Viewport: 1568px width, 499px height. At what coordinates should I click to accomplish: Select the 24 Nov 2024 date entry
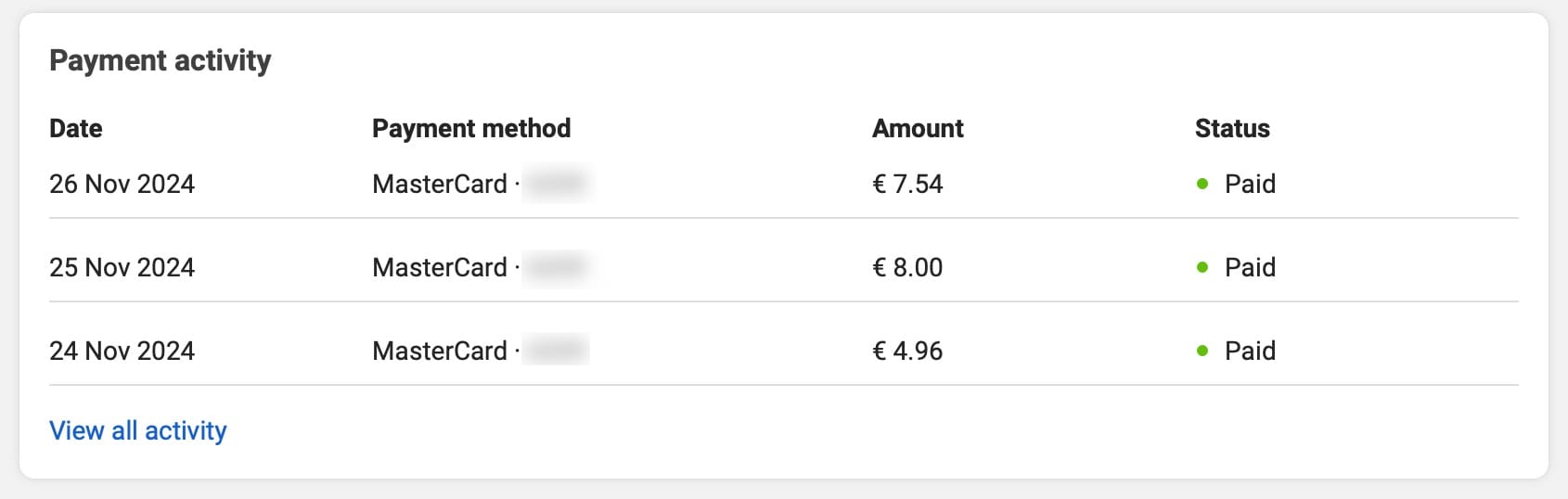[x=122, y=351]
